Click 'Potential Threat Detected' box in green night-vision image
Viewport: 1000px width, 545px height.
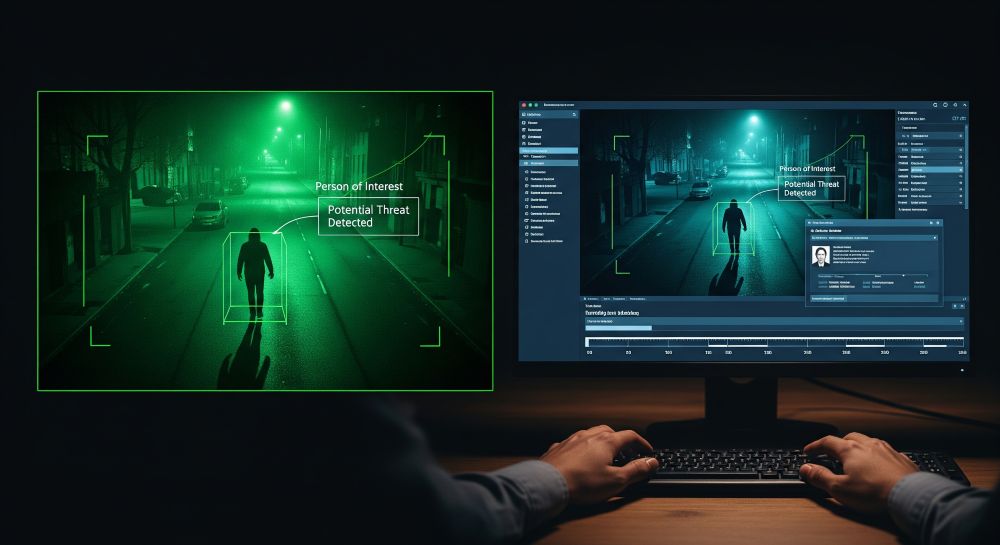[x=368, y=216]
